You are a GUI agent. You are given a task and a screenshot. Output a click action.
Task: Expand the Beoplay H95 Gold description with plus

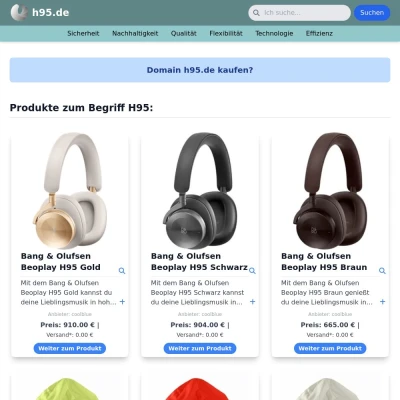pyautogui.click(x=122, y=302)
